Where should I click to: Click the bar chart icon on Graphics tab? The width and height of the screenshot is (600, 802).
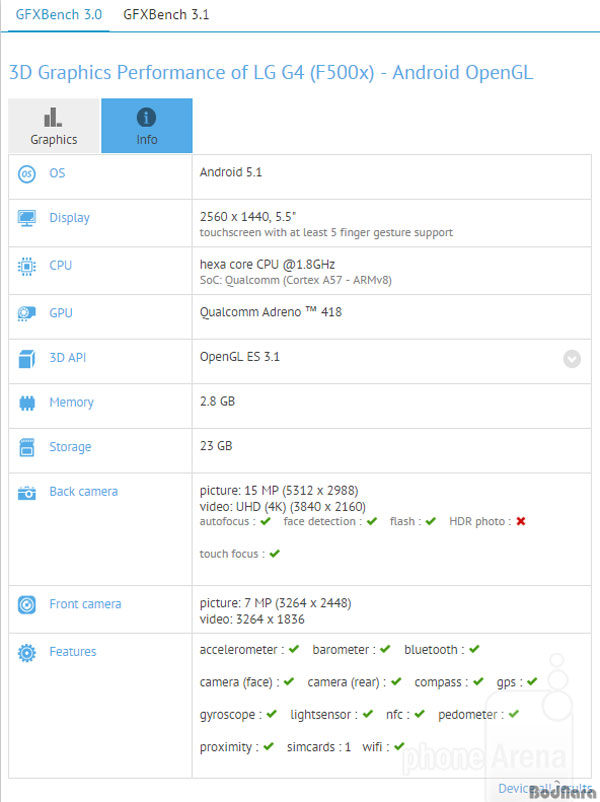[x=53, y=117]
